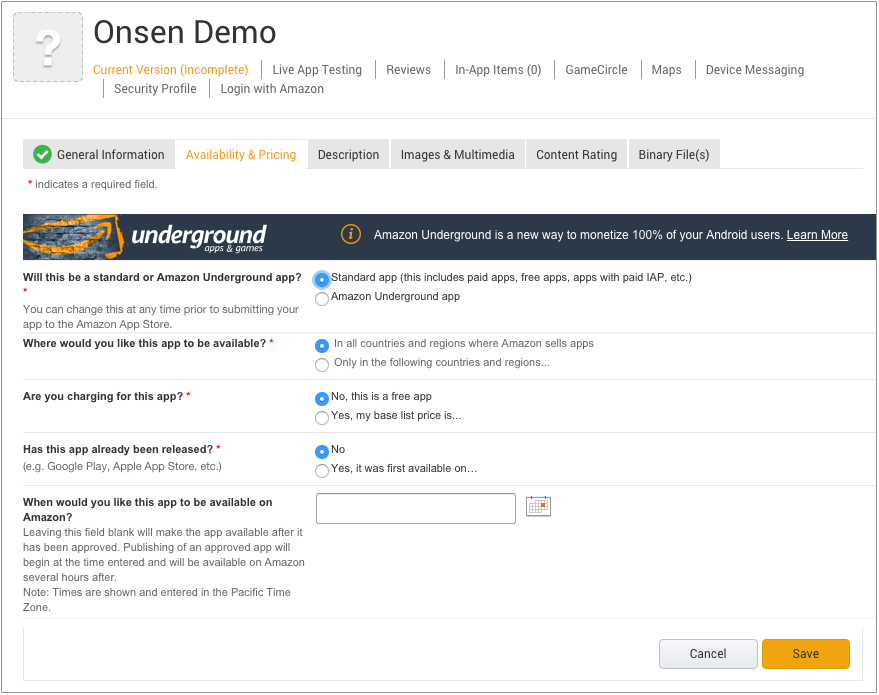Image resolution: width=879 pixels, height=695 pixels.
Task: Open the calendar date picker icon
Action: 538,506
